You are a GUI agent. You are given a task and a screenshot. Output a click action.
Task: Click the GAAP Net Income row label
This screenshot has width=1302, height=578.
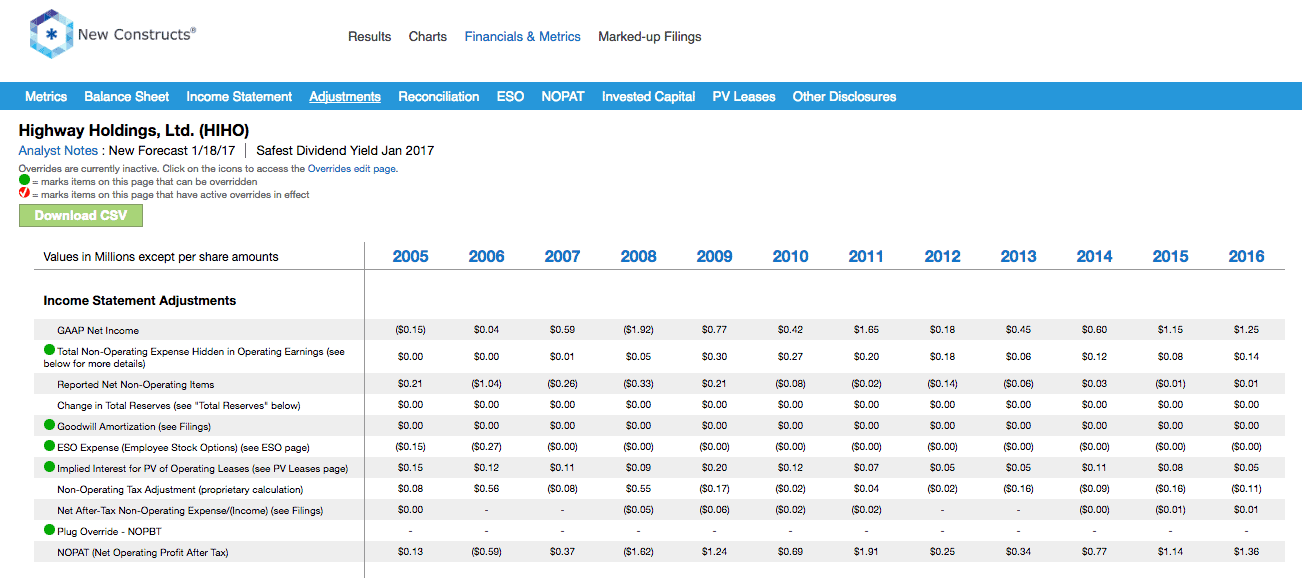[x=98, y=331]
